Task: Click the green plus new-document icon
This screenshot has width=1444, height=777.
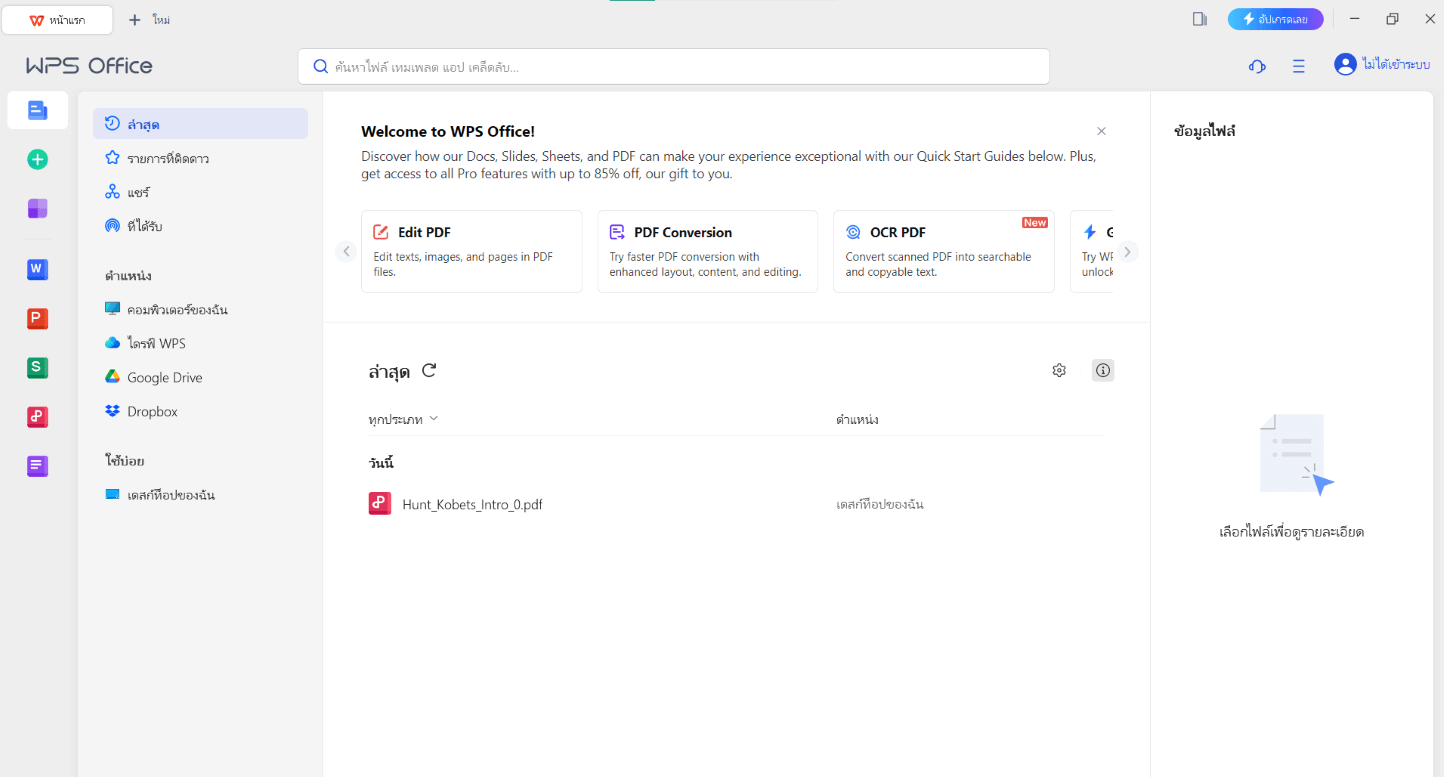Action: point(37,159)
